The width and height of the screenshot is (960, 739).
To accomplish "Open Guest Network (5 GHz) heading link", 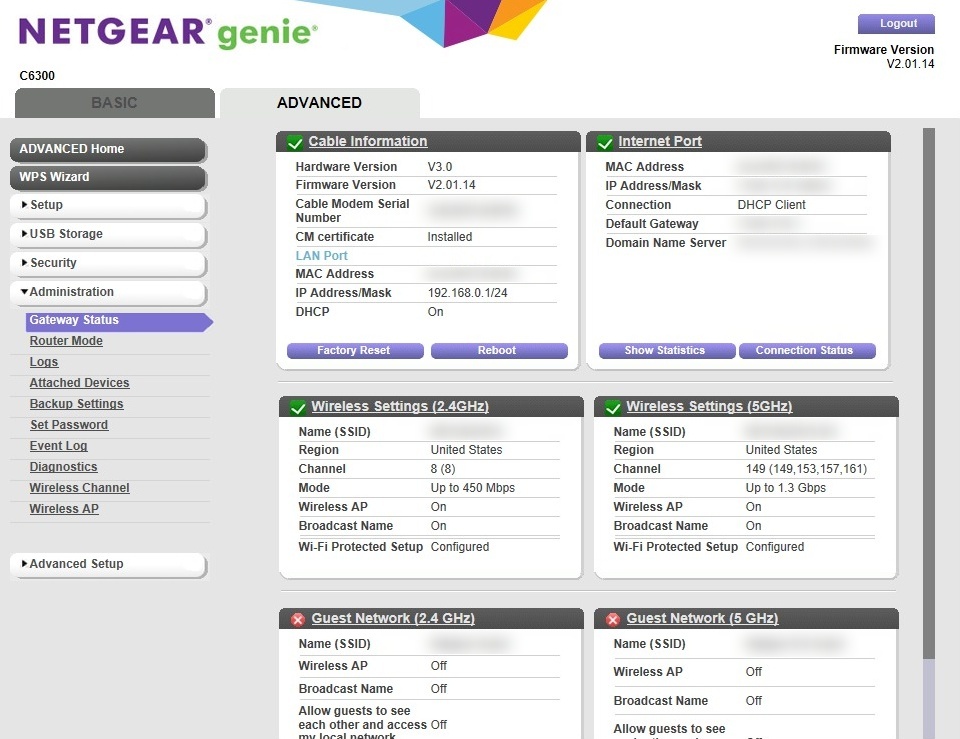I will [x=702, y=618].
